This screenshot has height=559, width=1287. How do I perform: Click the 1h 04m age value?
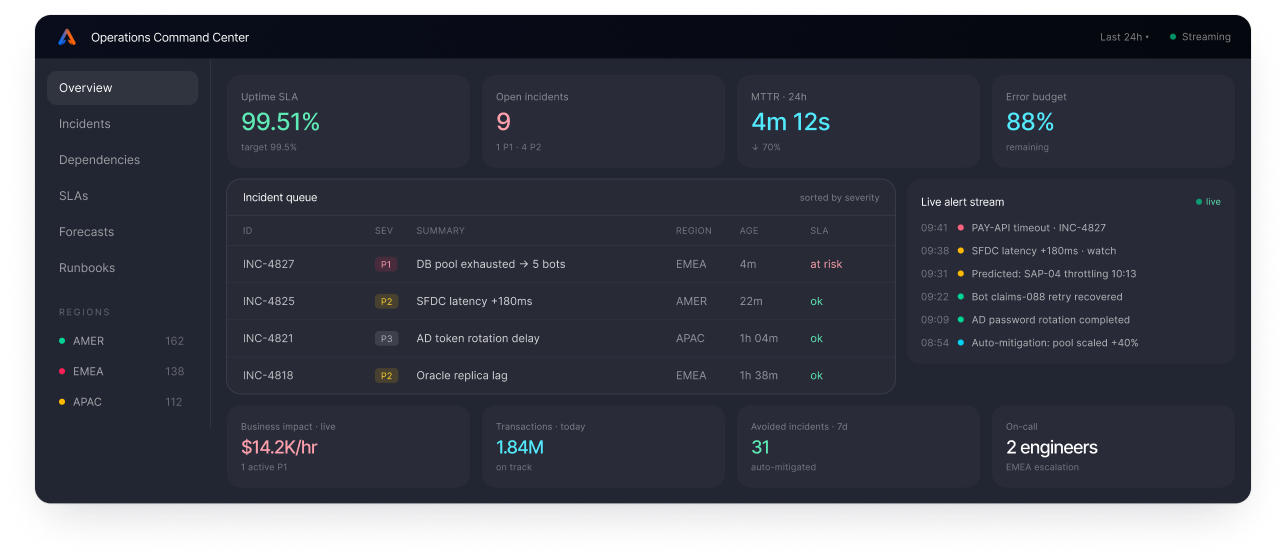(759, 338)
